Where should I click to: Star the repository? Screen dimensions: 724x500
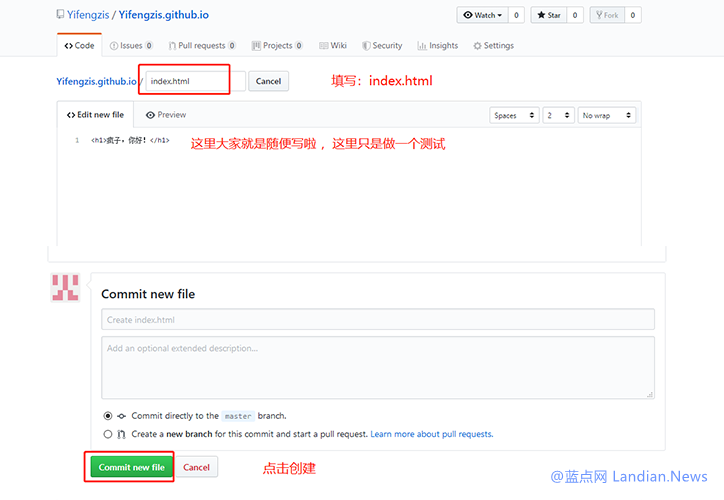[549, 15]
